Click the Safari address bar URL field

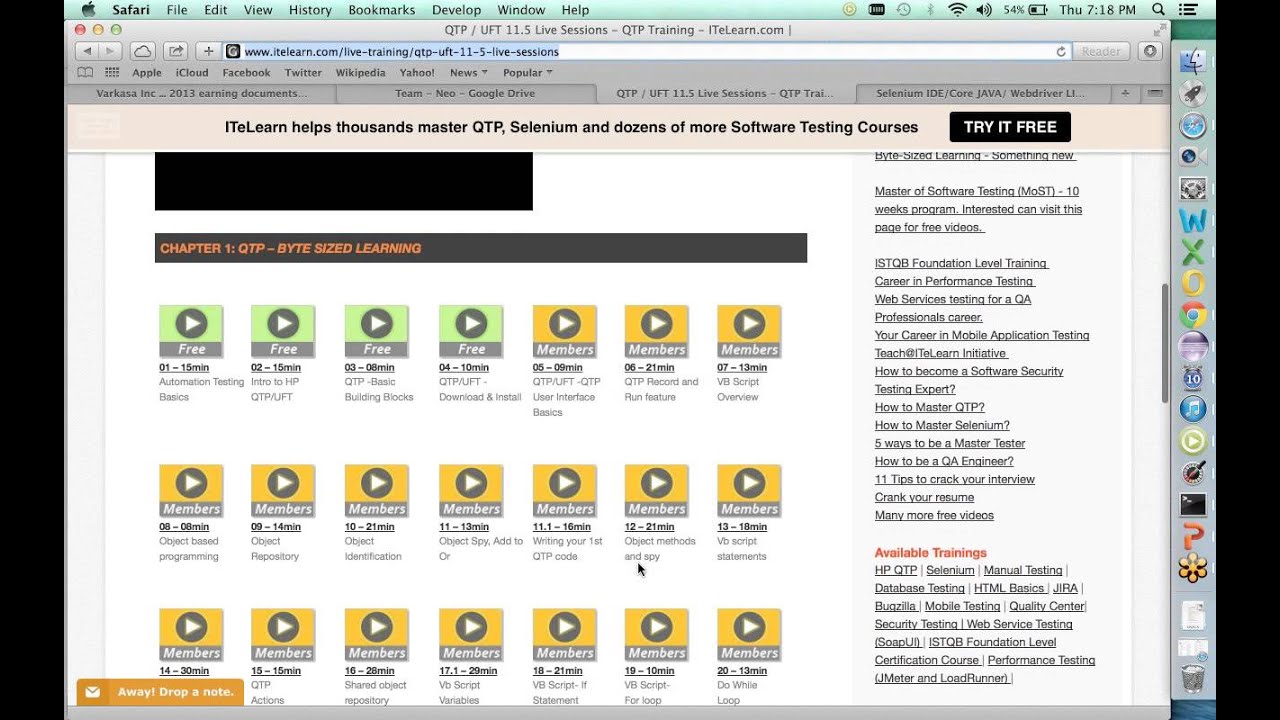[x=645, y=51]
